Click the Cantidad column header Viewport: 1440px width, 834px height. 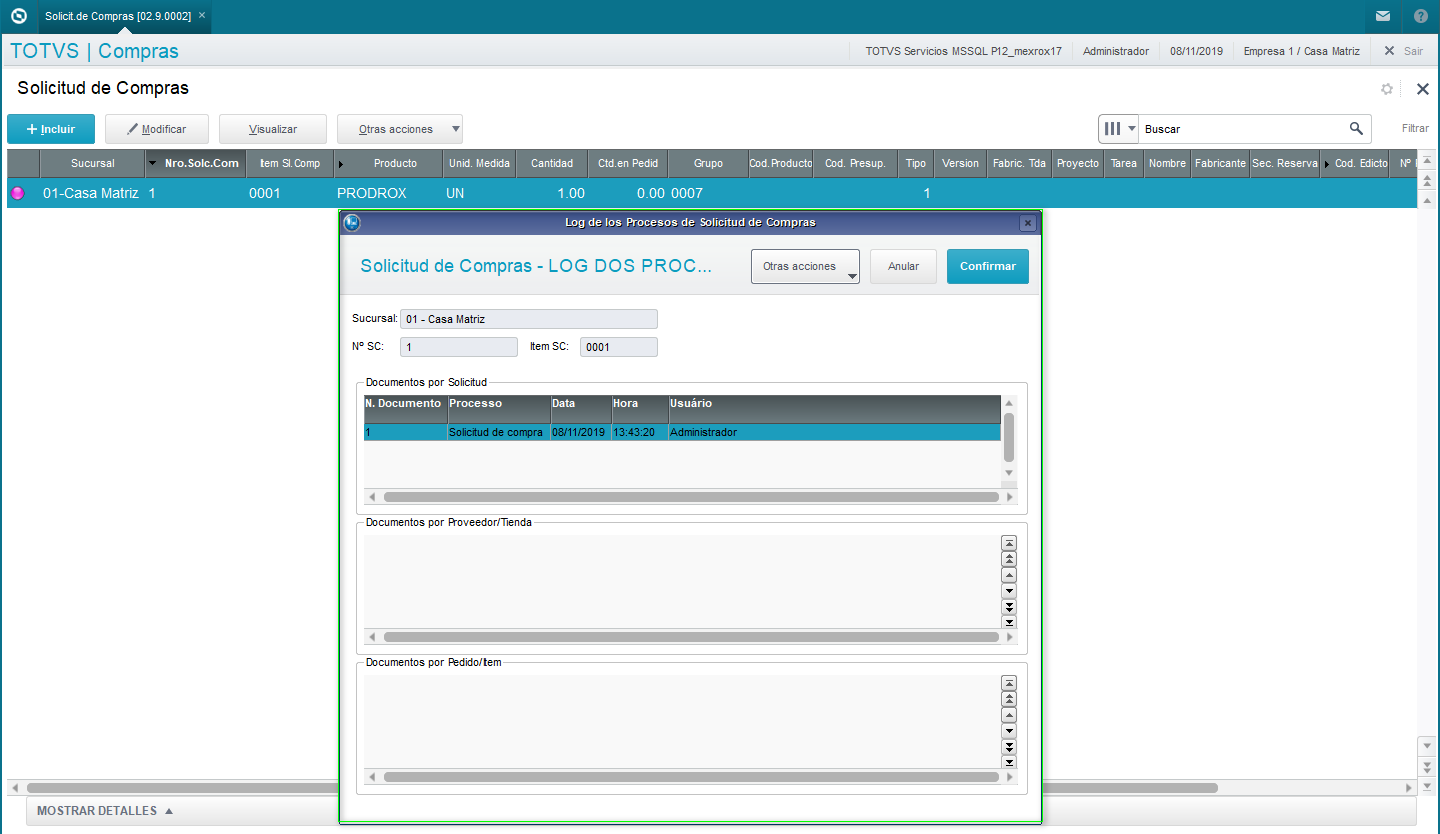pos(552,163)
